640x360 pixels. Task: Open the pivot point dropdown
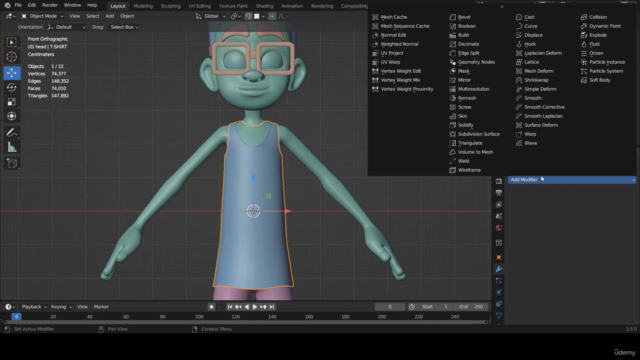click(236, 16)
